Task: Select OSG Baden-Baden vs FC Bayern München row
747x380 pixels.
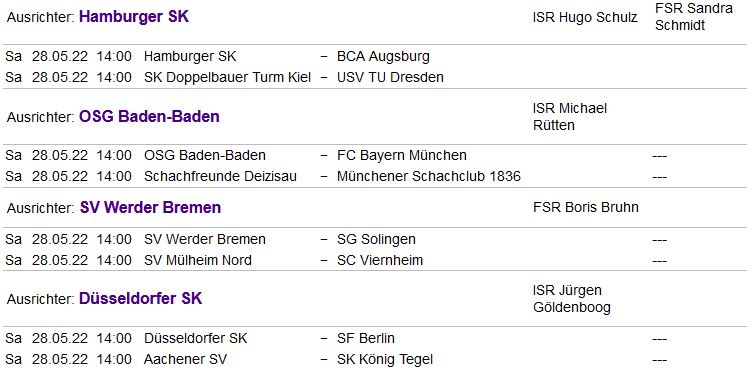Action: pos(374,155)
